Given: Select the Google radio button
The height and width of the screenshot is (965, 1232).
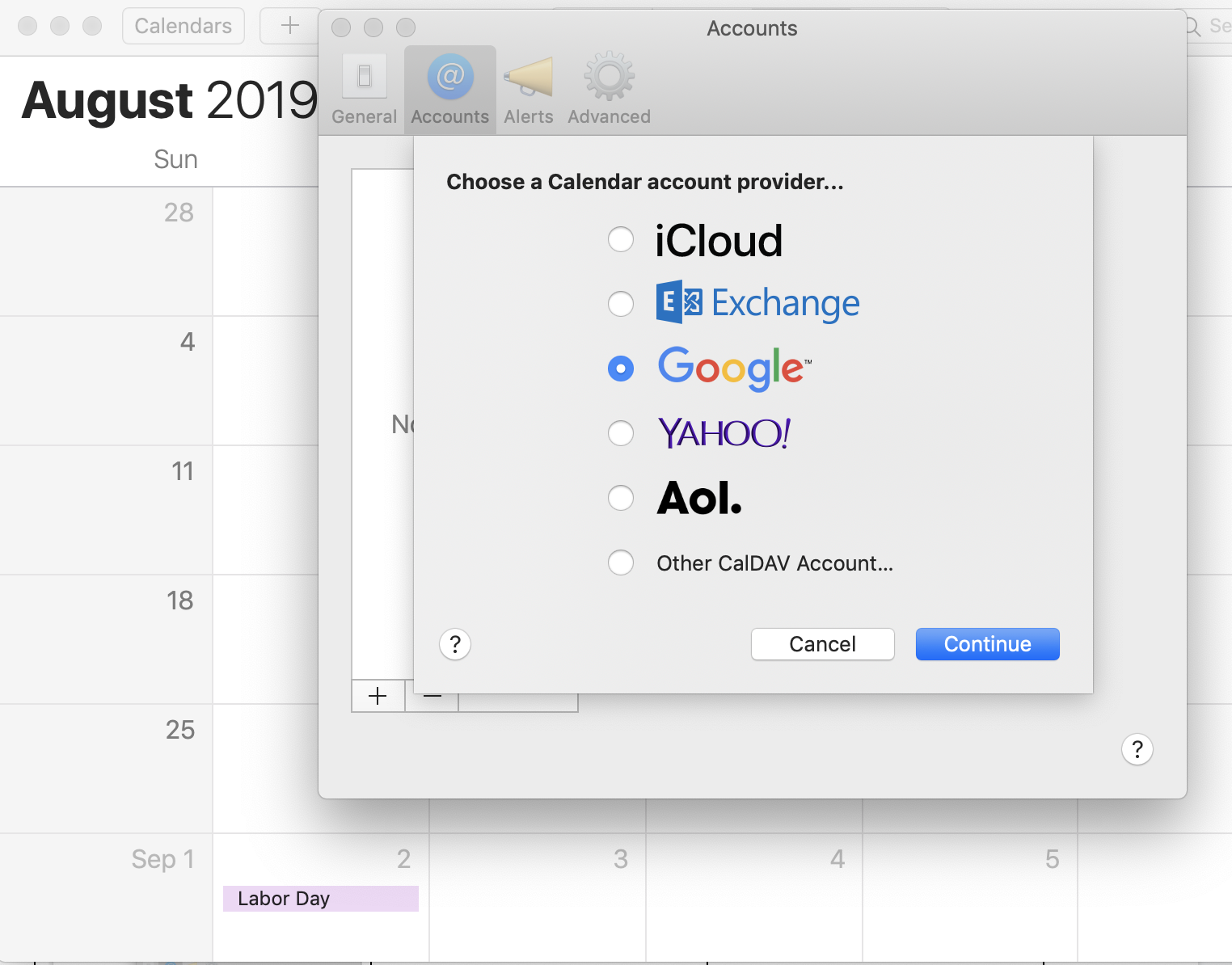Looking at the screenshot, I should point(621,369).
